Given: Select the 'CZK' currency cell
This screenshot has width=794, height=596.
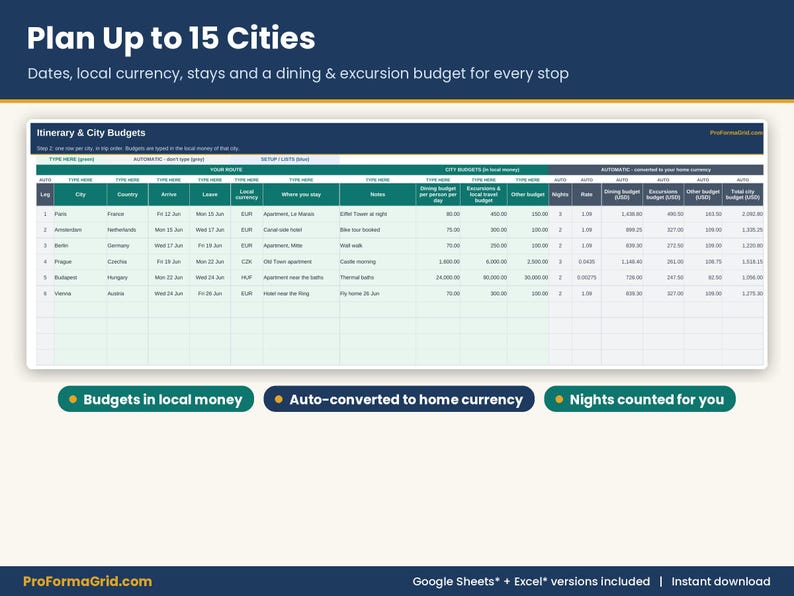Looking at the screenshot, I should [247, 262].
